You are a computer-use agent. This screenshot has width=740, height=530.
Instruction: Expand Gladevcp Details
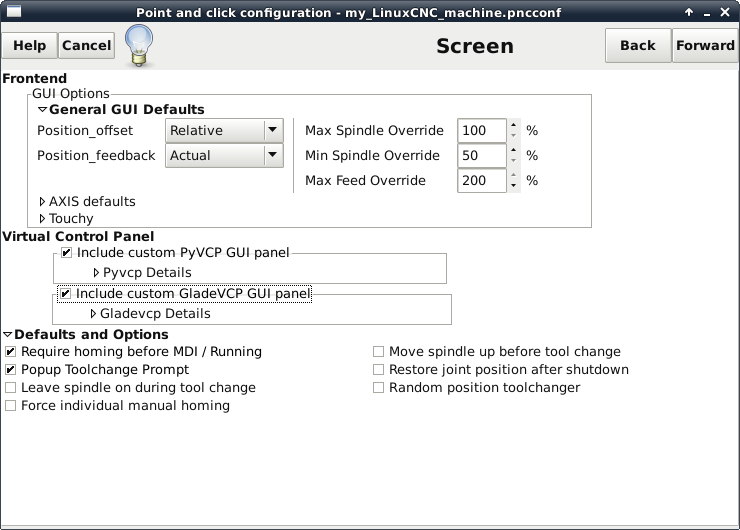pyautogui.click(x=94, y=314)
